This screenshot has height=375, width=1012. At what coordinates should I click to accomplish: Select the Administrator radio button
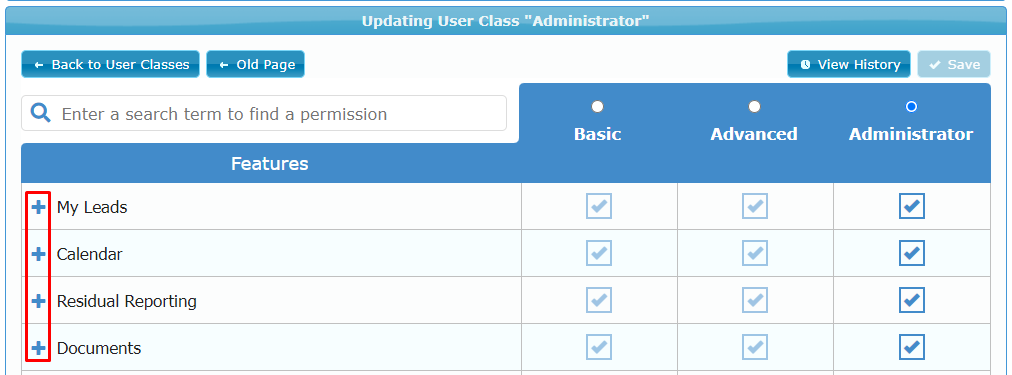pyautogui.click(x=911, y=106)
